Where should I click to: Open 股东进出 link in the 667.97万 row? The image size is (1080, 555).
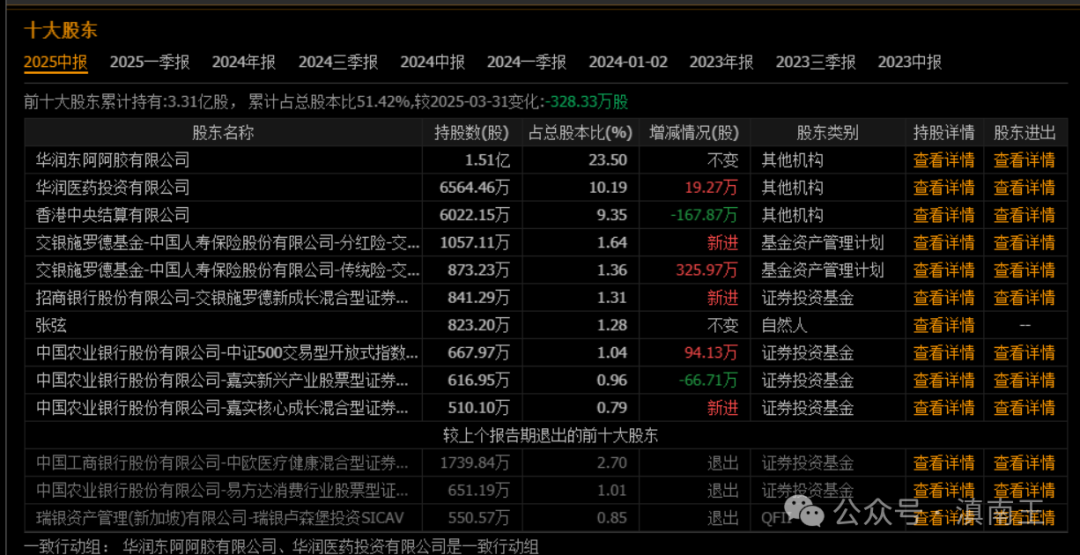(1024, 353)
